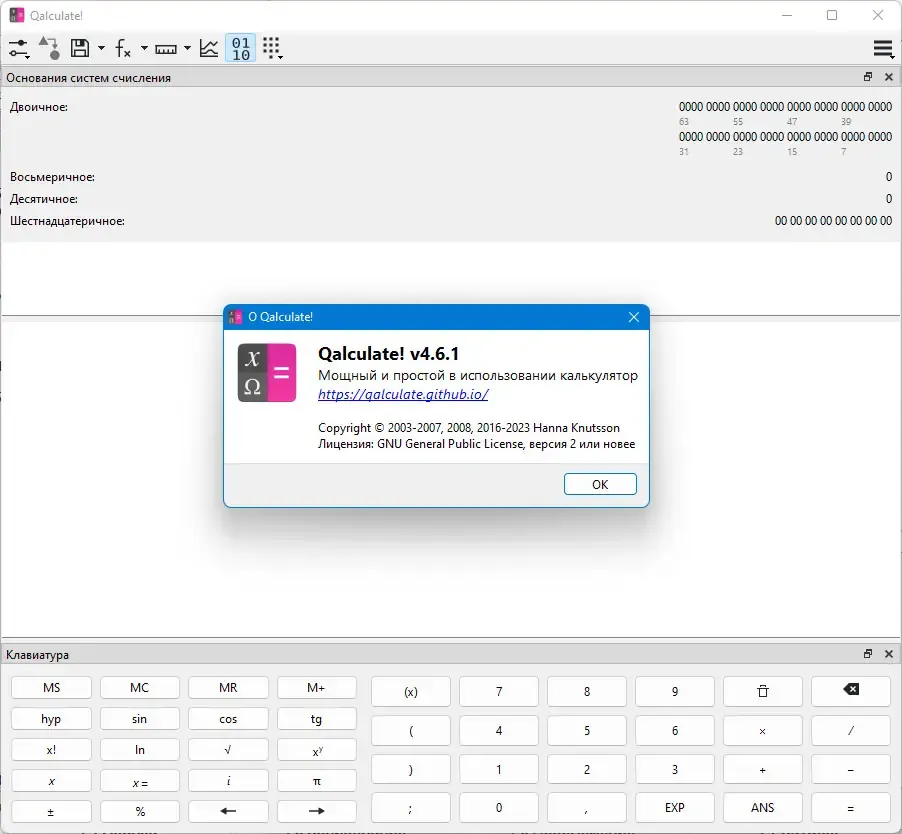
Task: Click the trash clear key on keypad
Action: 762,691
